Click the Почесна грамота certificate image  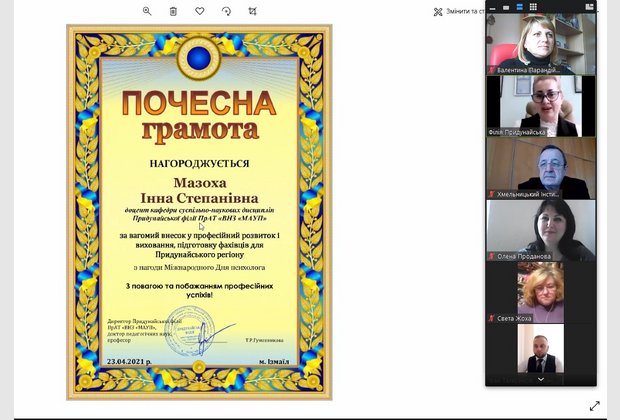pos(199,212)
